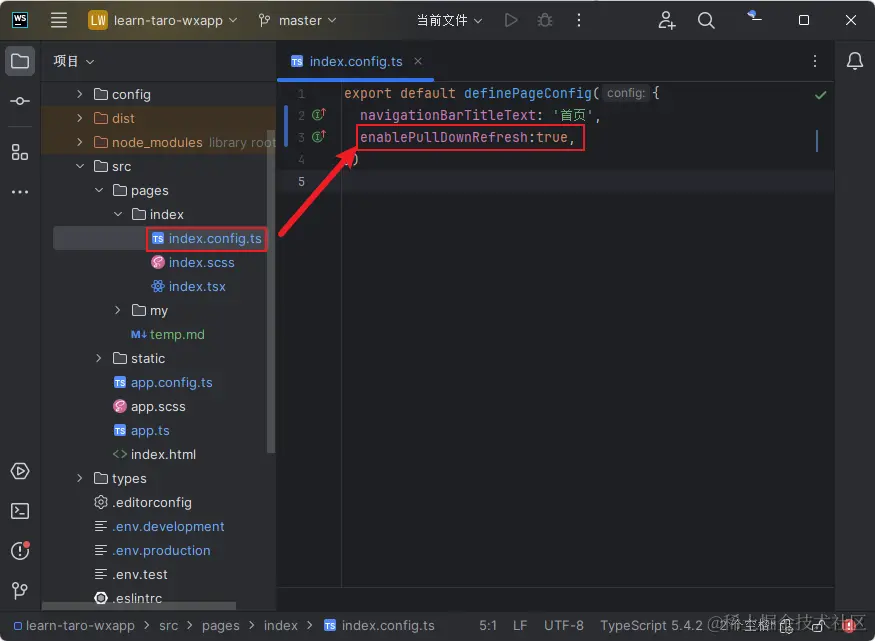Click index.config.ts breadcrumb in status bar
The height and width of the screenshot is (641, 875).
[x=379, y=625]
